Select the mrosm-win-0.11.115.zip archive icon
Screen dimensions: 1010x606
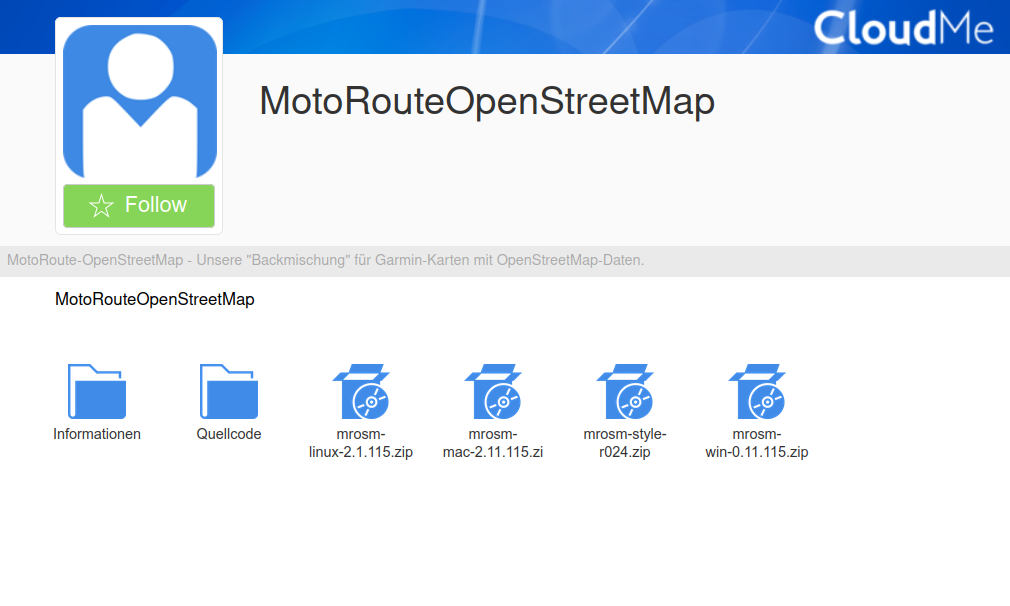(x=757, y=392)
